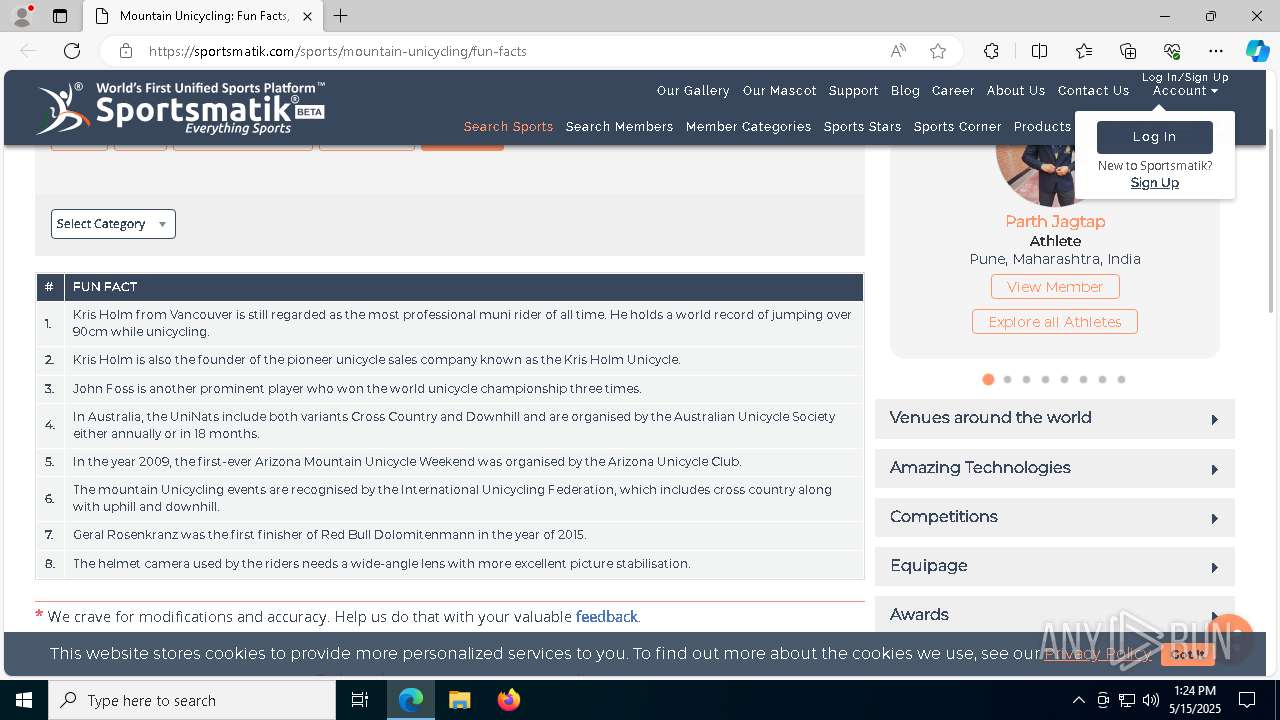Accept cookies with Got it button
Screen dimensions: 1280x720
pyautogui.click(x=1188, y=654)
